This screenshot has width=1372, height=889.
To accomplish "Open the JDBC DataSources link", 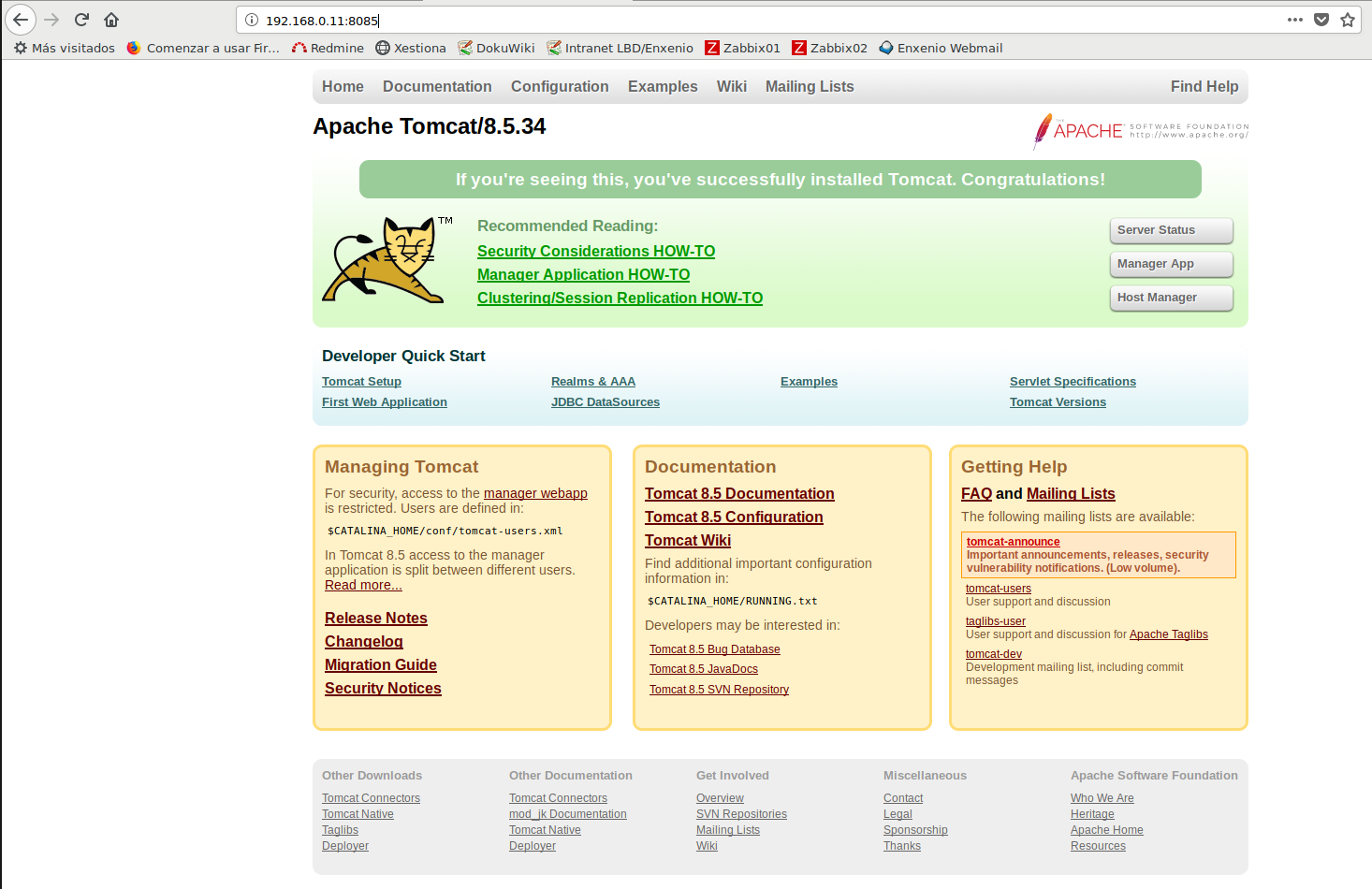I will [x=606, y=401].
